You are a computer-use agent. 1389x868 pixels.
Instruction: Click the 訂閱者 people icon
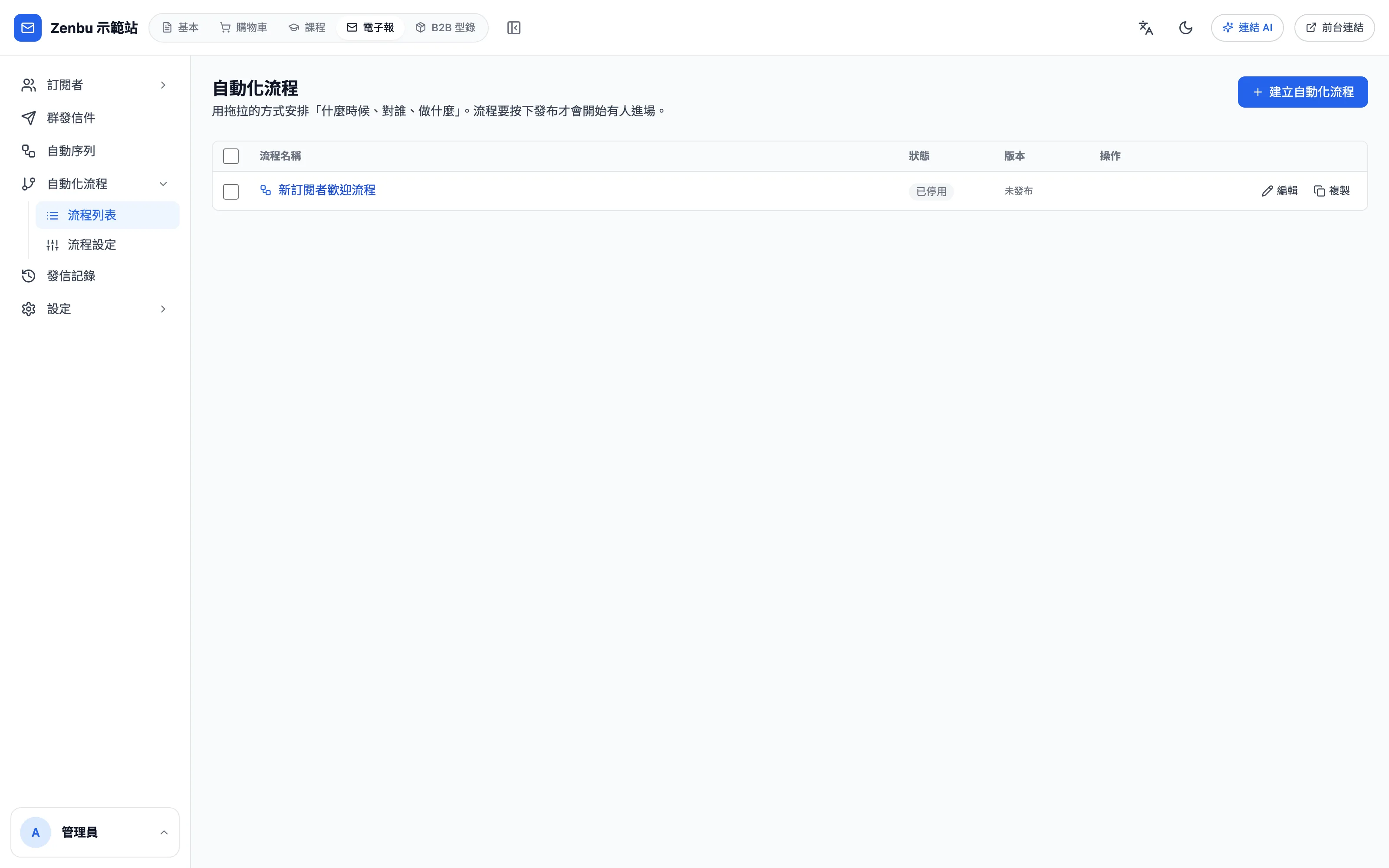29,85
